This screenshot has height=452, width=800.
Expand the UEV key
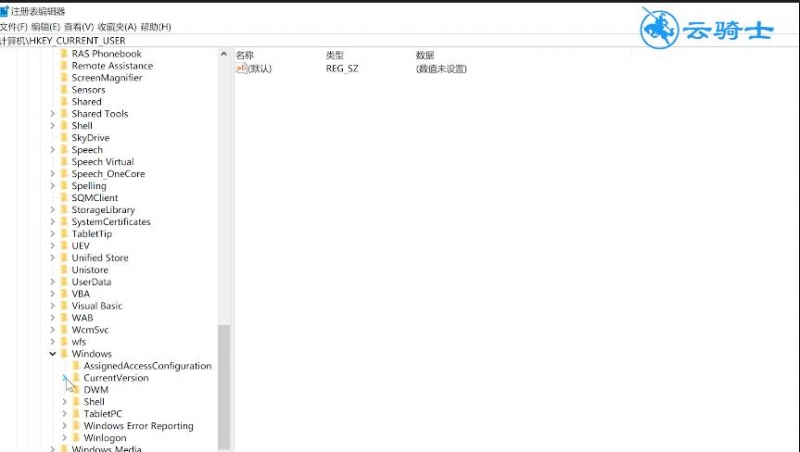click(53, 246)
